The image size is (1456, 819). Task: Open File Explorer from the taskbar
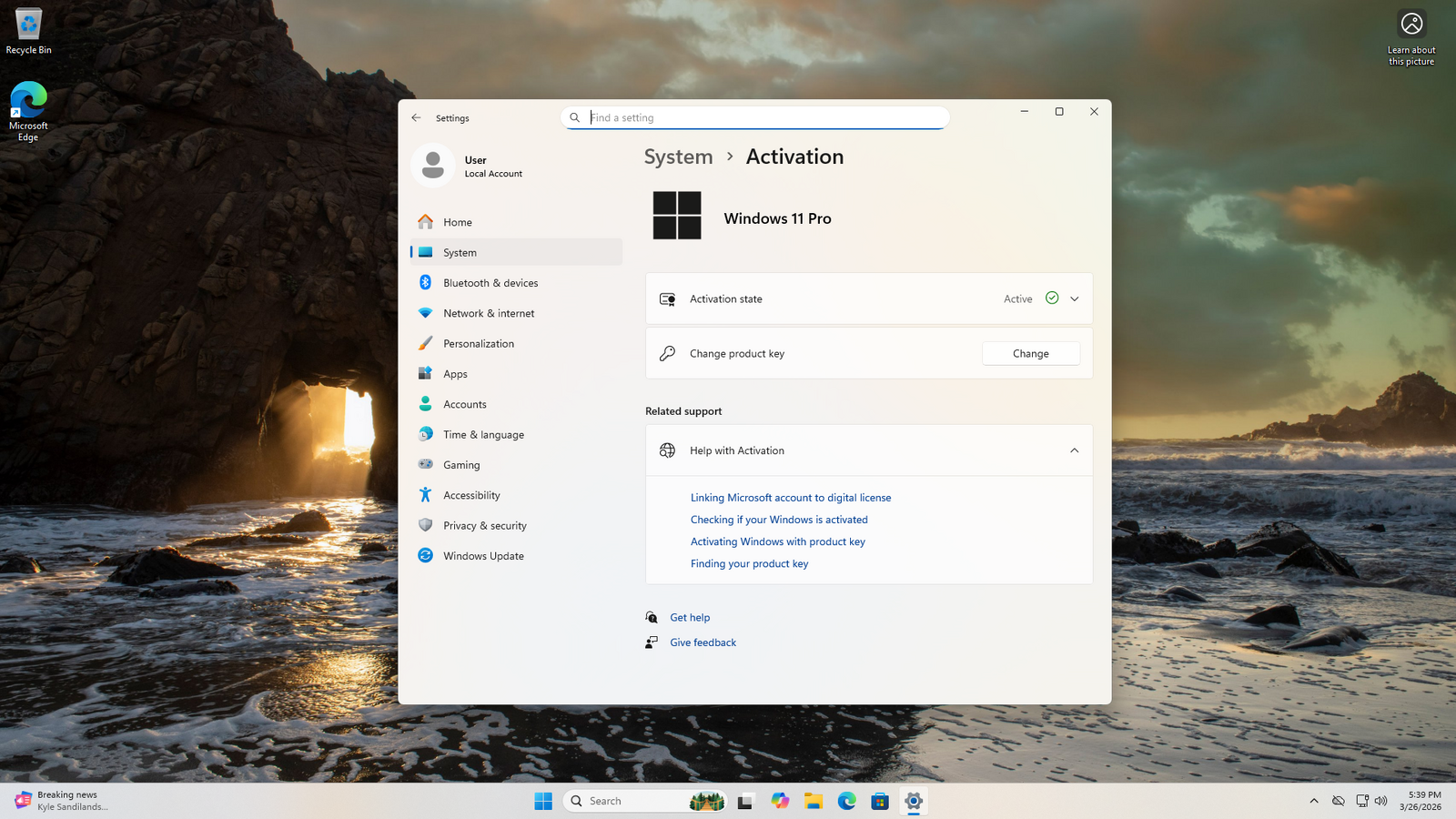coord(813,801)
